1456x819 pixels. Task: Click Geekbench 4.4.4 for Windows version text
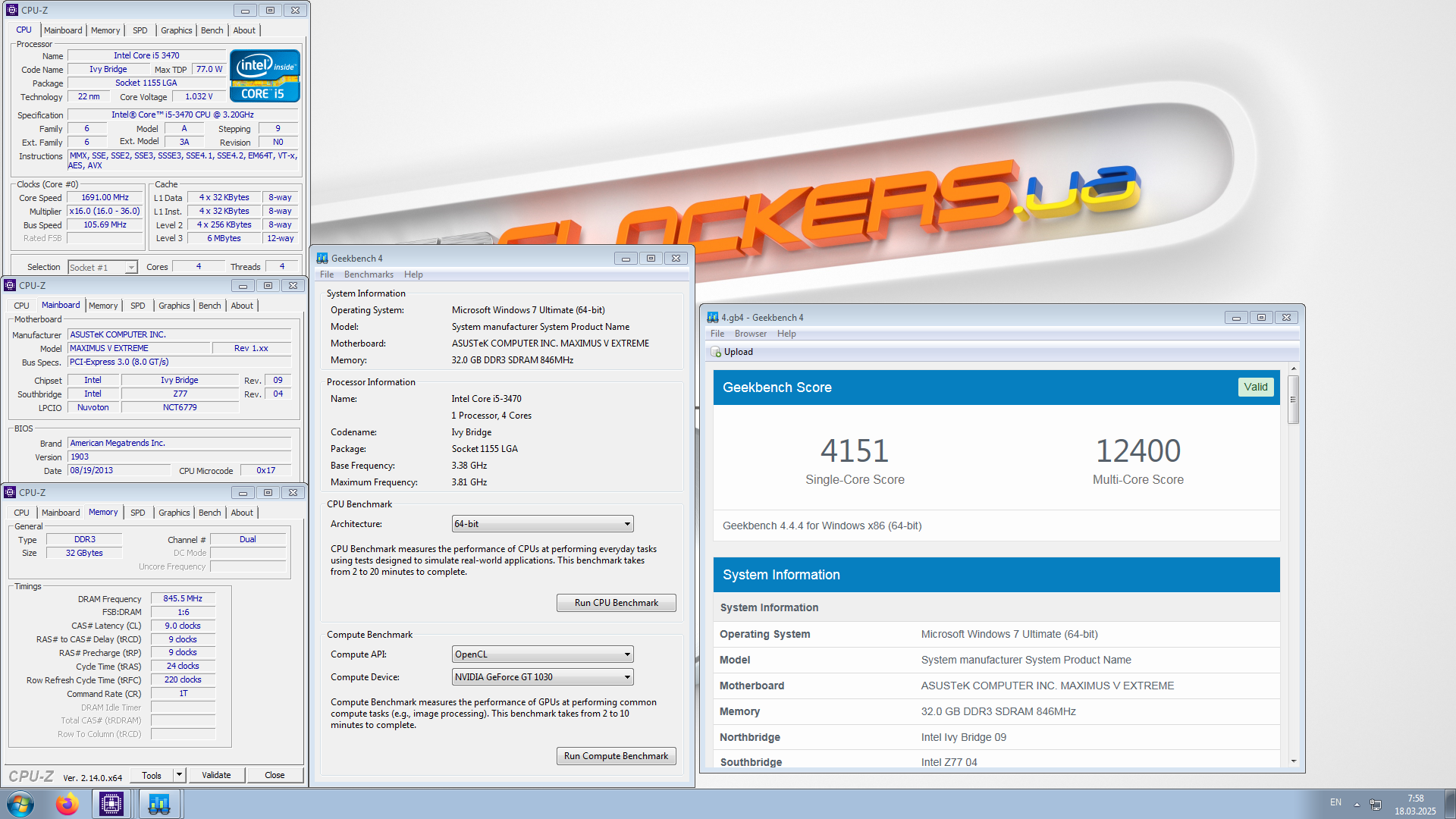822,526
